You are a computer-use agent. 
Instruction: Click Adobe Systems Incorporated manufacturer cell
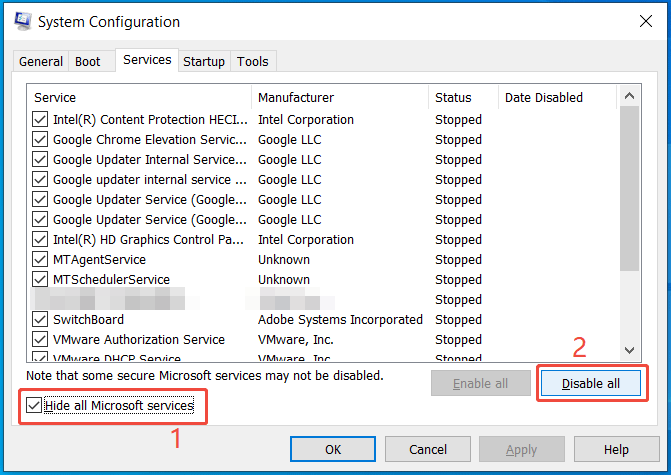[x=340, y=320]
